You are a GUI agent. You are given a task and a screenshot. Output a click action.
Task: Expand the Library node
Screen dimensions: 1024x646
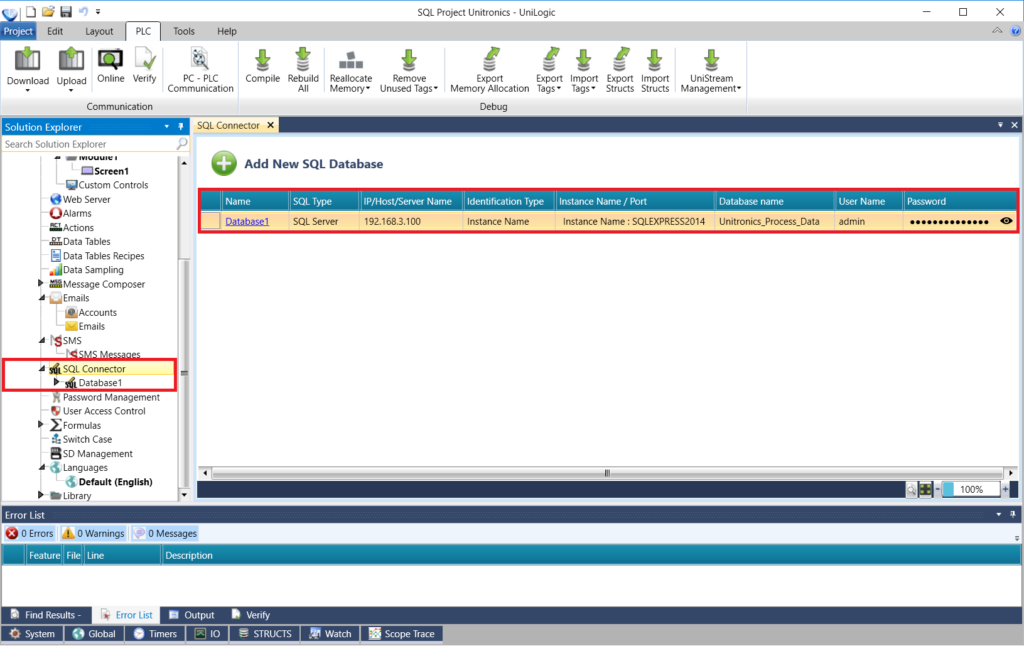[40, 495]
